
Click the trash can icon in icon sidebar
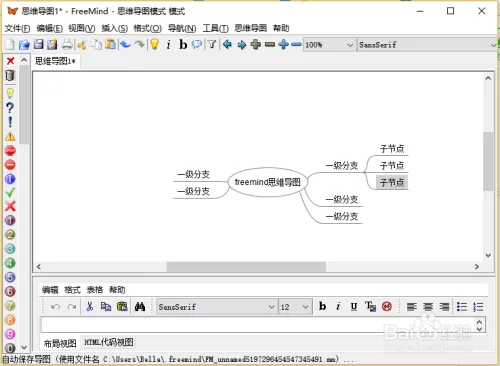click(x=10, y=75)
